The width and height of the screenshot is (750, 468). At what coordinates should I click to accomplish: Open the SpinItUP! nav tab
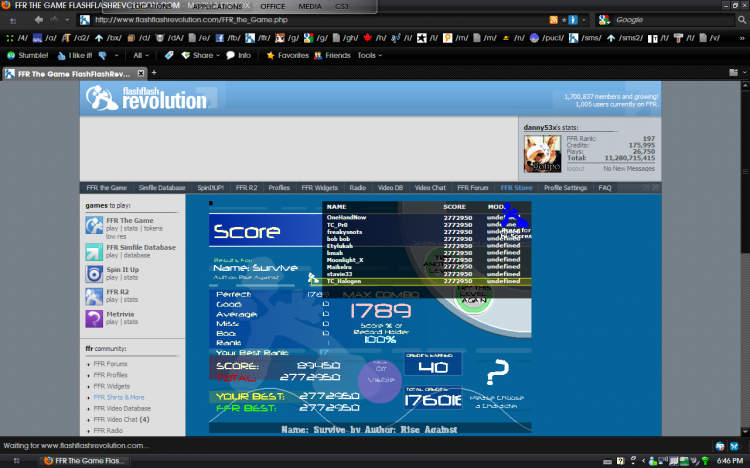pyautogui.click(x=210, y=188)
